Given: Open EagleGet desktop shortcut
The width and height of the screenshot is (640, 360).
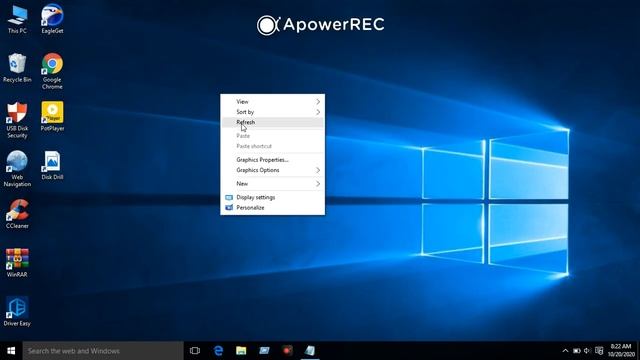Looking at the screenshot, I should click(52, 19).
